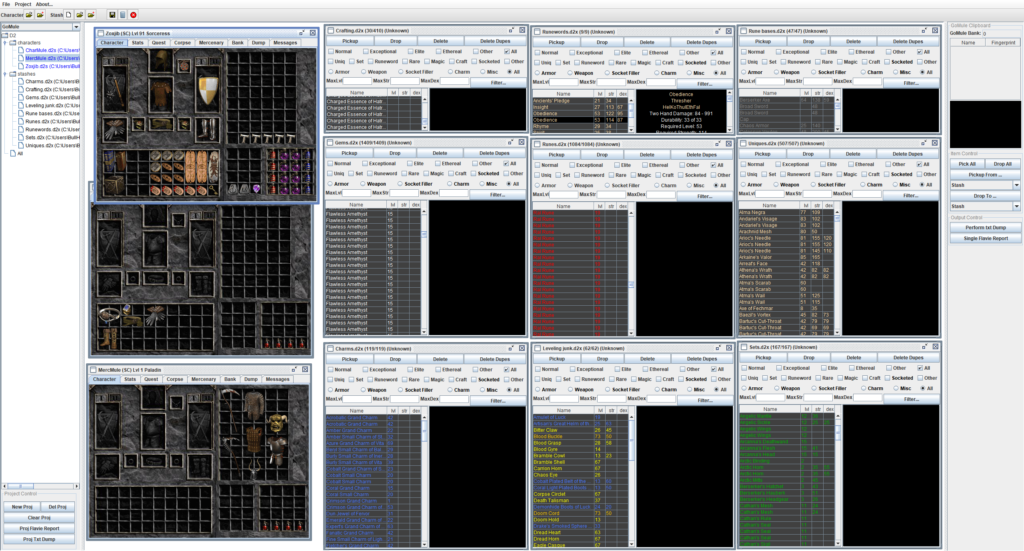Select the horned helm in MercMule's stash
The width and height of the screenshot is (1024, 551).
[x=278, y=421]
